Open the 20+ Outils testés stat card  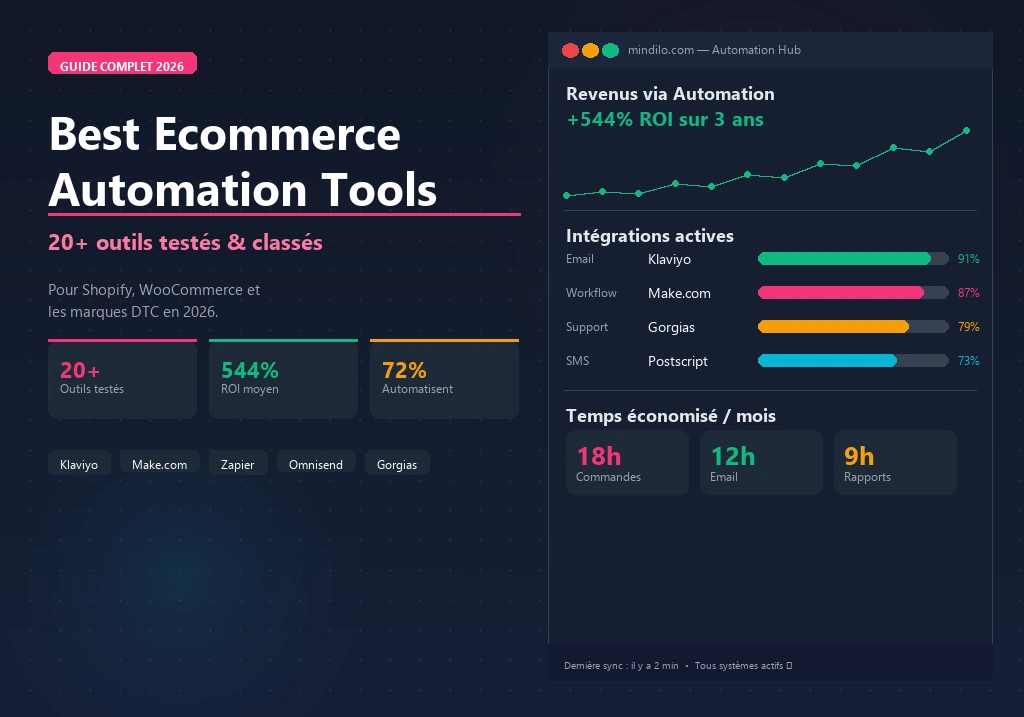(x=122, y=379)
